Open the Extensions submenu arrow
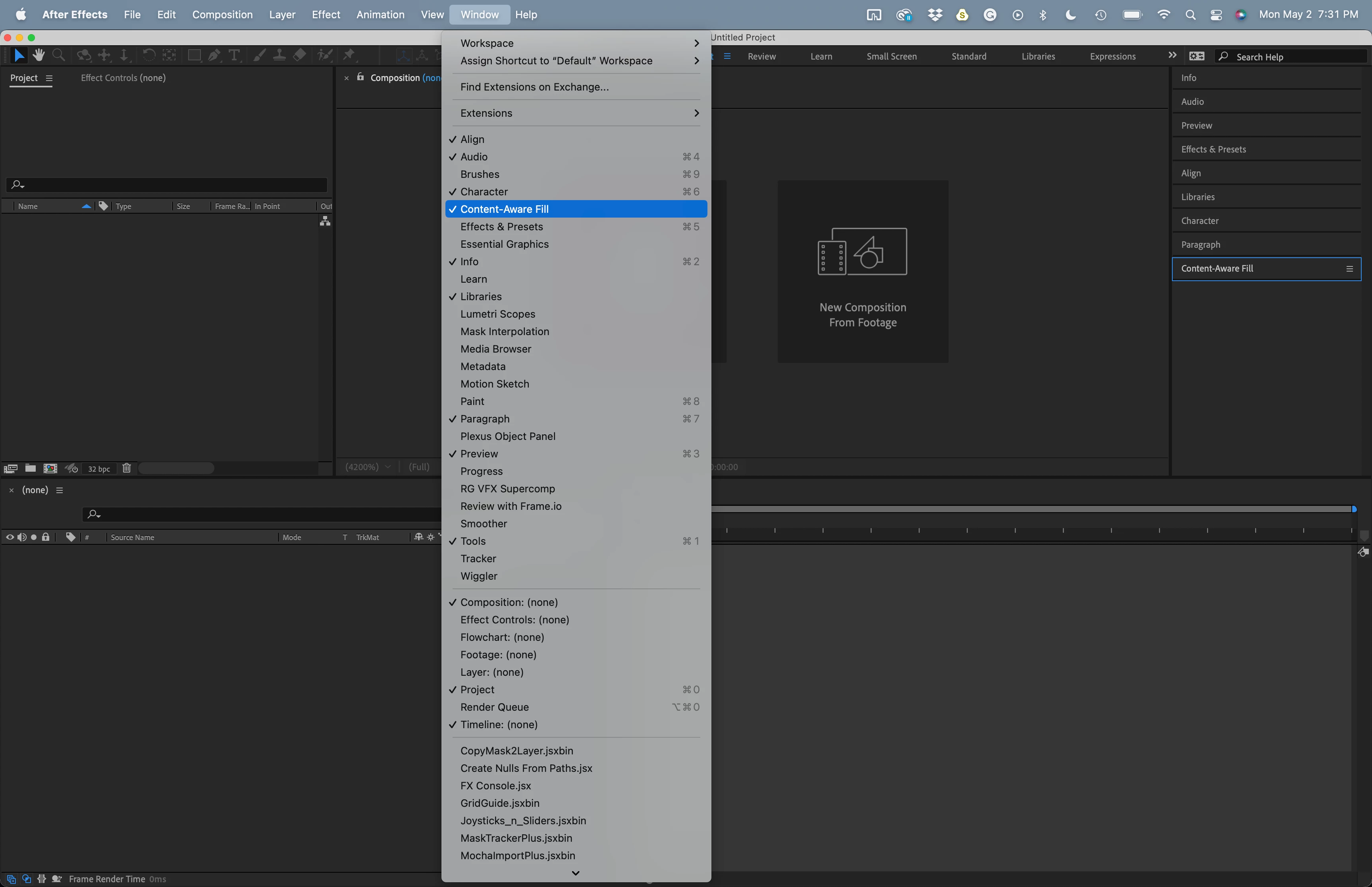This screenshot has width=1372, height=887. [696, 113]
